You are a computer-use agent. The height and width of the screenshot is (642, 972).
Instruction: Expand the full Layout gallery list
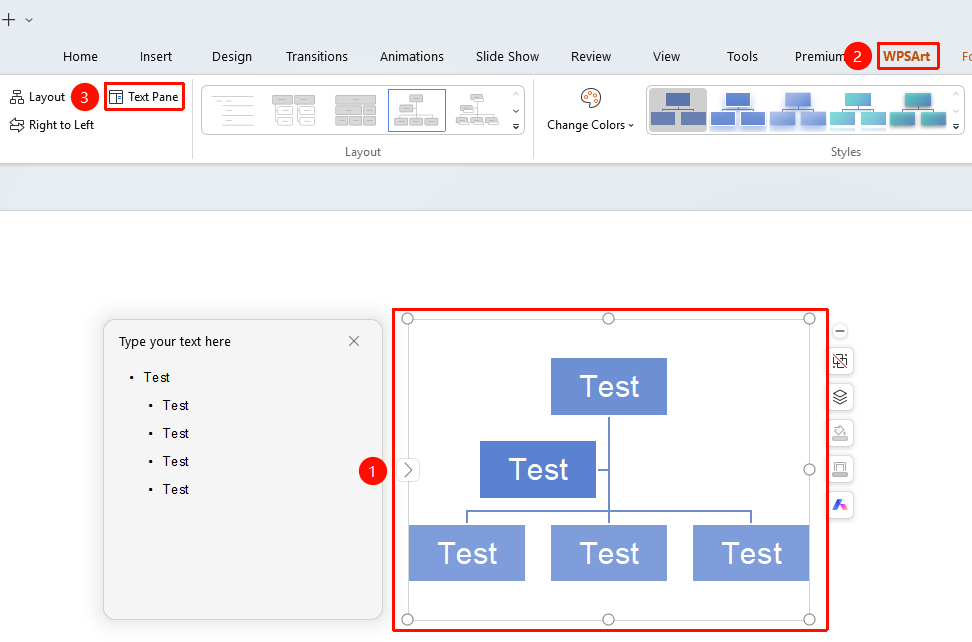pos(516,126)
